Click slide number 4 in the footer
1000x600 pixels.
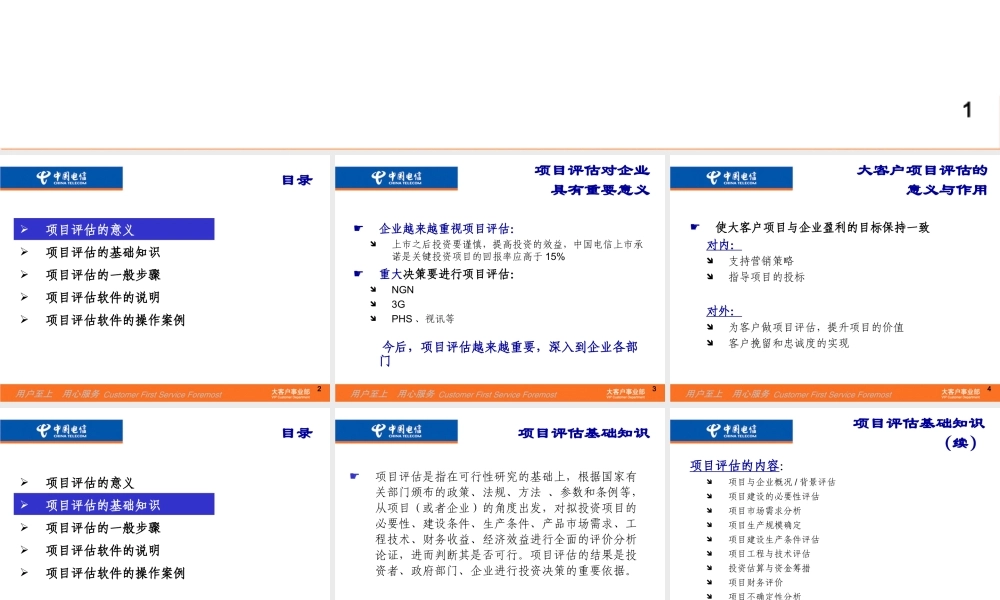[x=989, y=389]
